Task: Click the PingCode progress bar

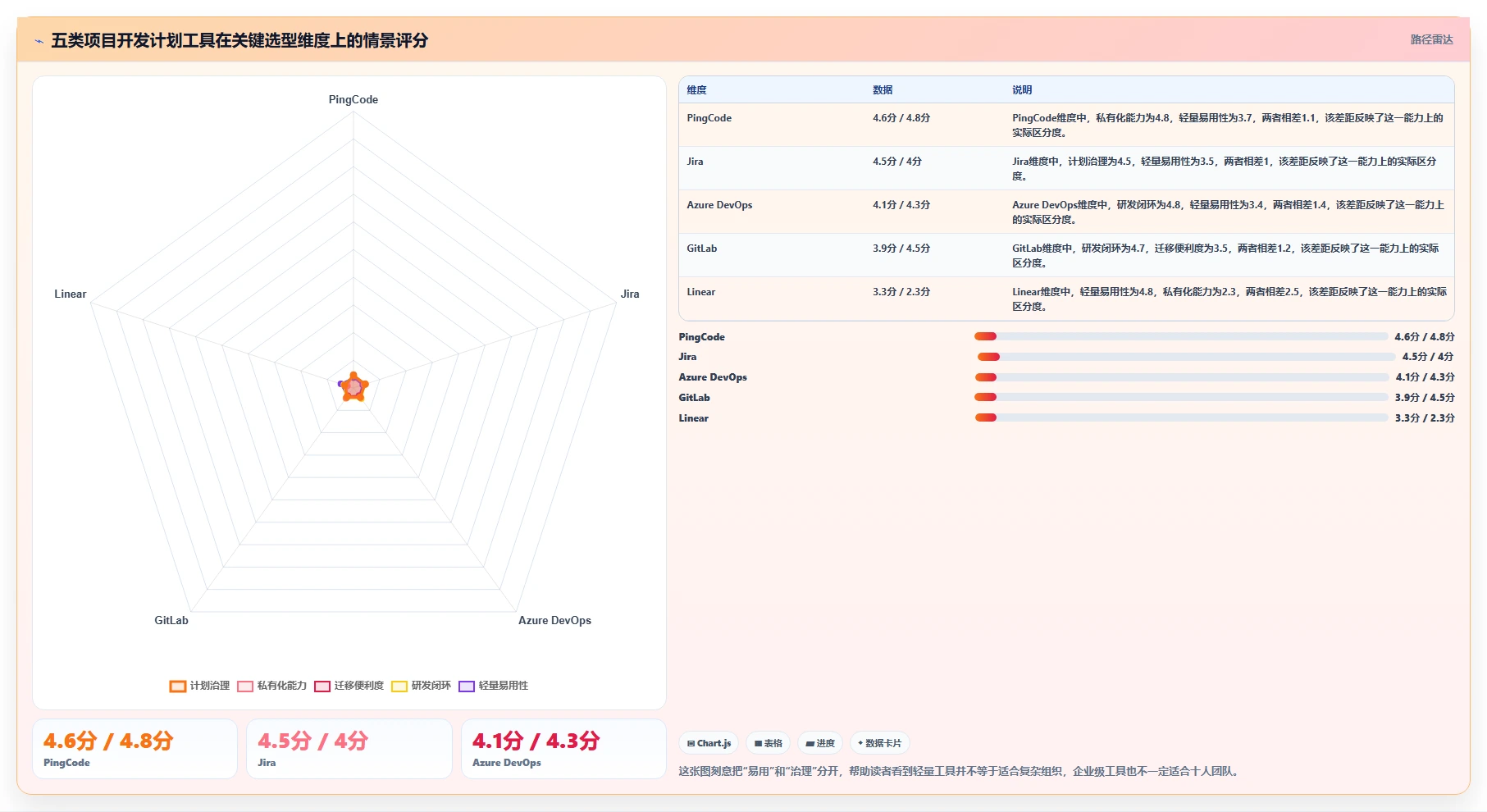Action: 1180,336
